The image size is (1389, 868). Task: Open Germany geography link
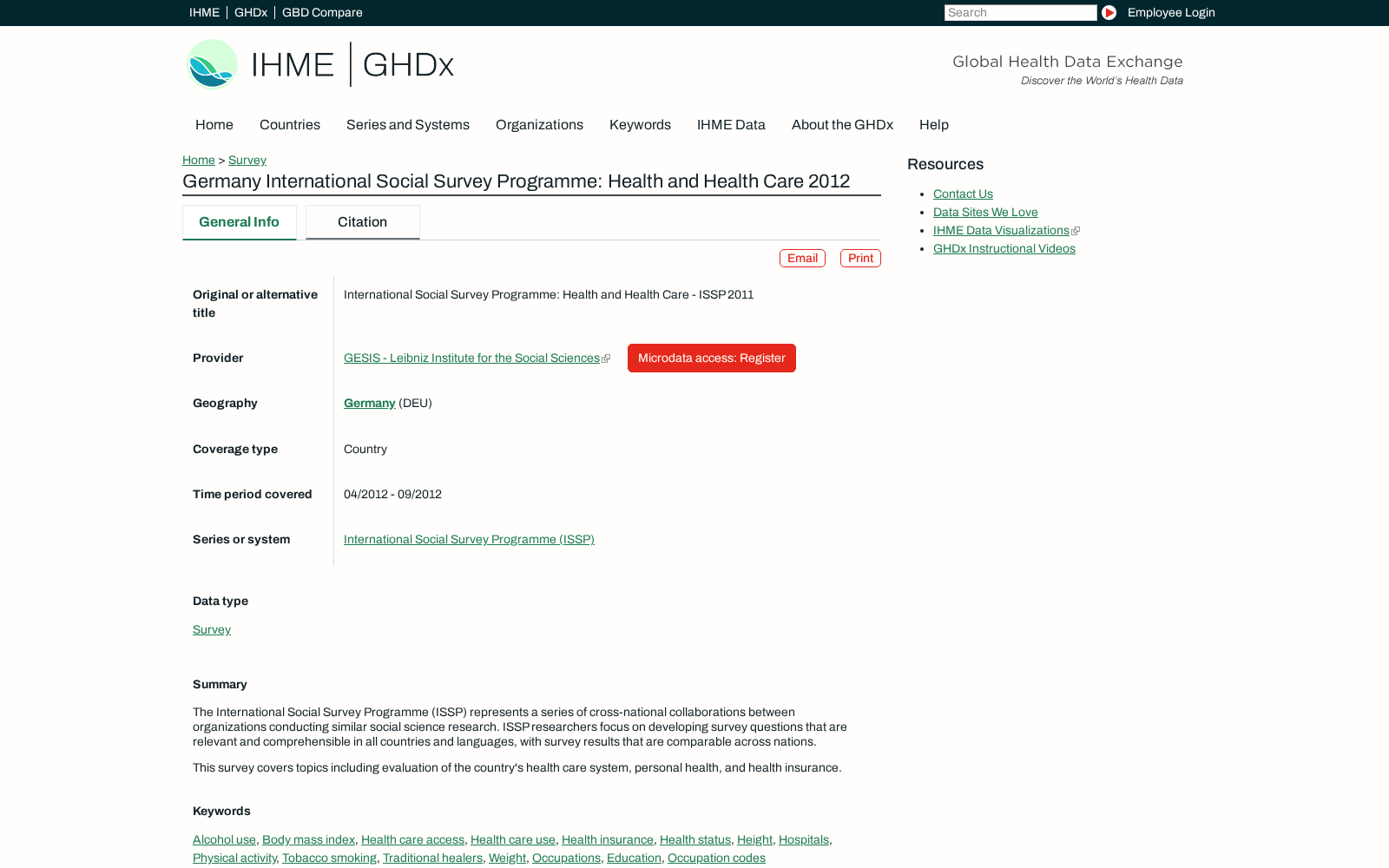[370, 403]
